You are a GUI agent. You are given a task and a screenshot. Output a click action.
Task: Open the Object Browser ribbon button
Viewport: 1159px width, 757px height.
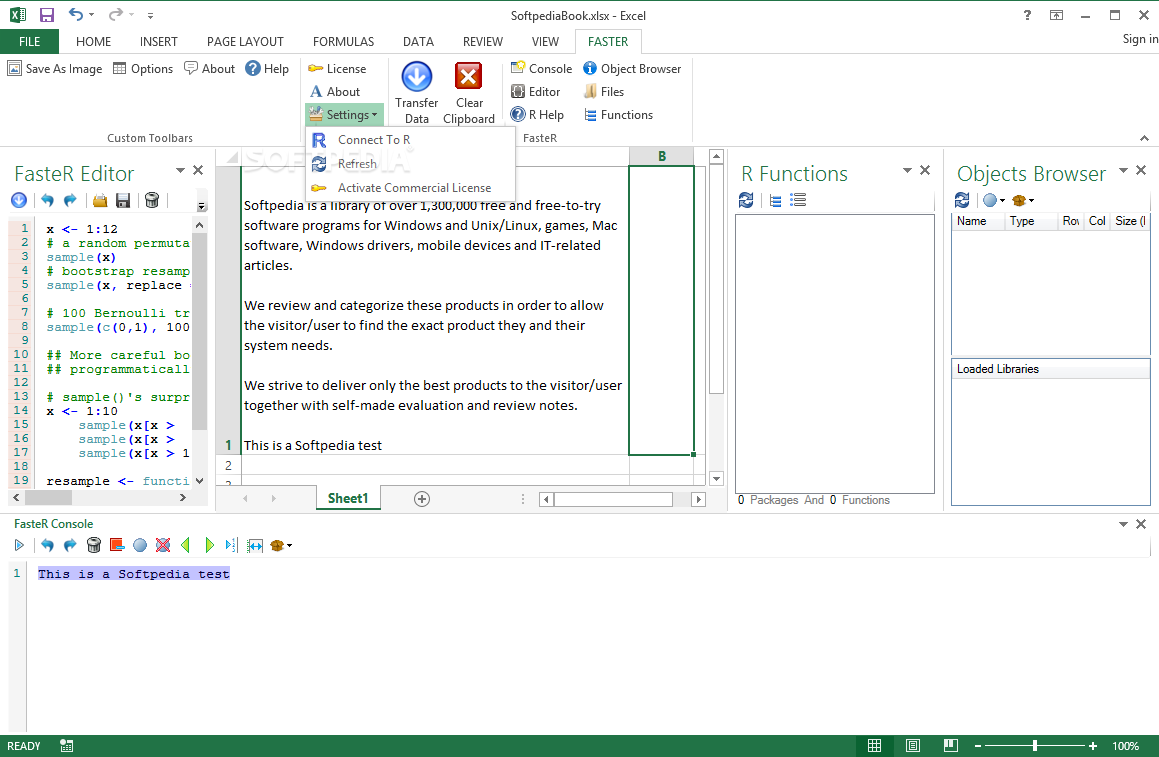632,69
